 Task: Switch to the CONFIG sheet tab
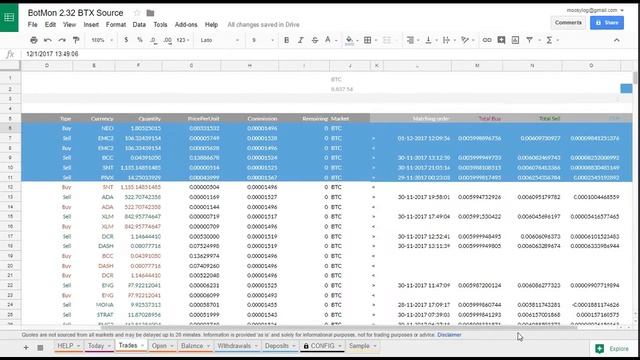322,346
